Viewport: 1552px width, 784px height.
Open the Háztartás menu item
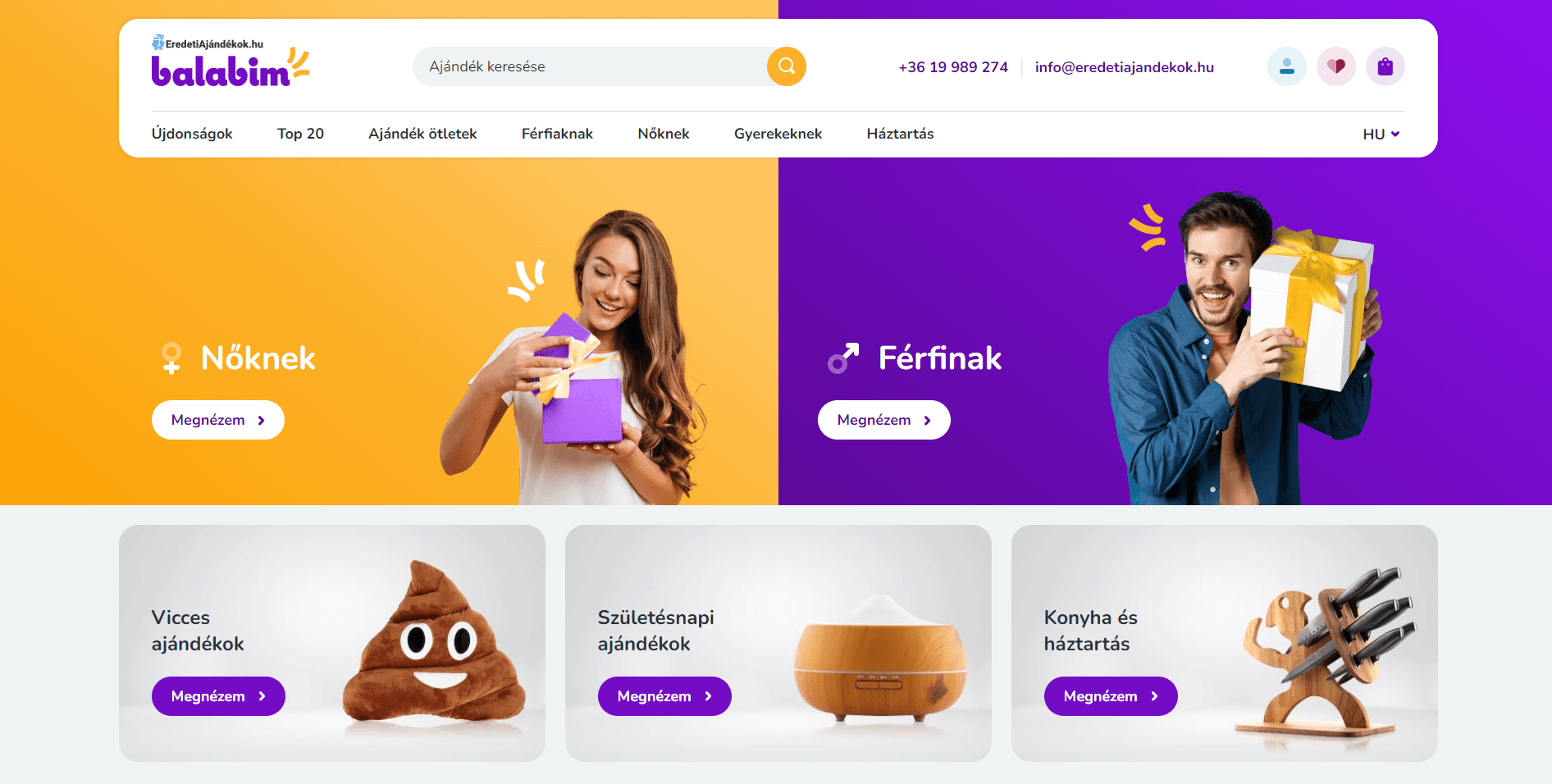pyautogui.click(x=900, y=134)
